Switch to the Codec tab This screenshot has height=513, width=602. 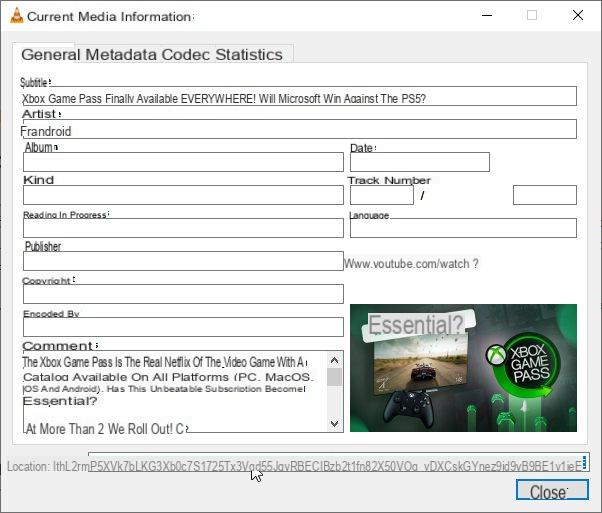tap(186, 55)
